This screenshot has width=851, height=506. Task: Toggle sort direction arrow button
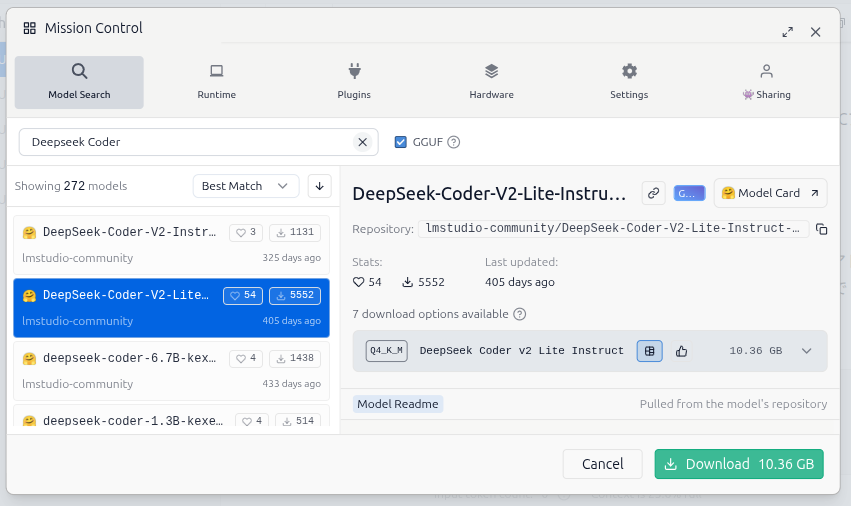[319, 186]
